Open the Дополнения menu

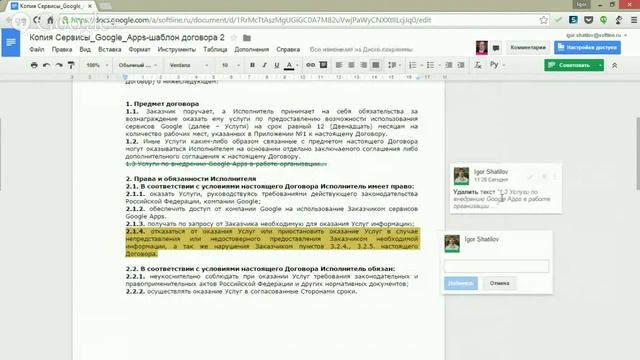coord(251,49)
